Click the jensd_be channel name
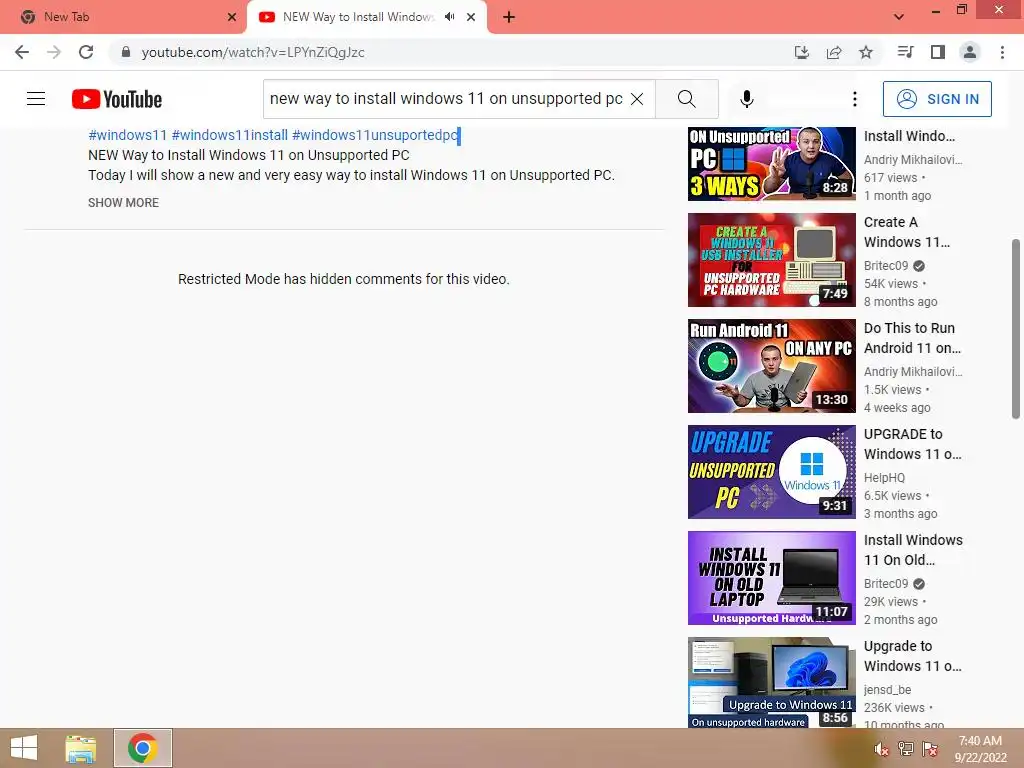 click(887, 690)
